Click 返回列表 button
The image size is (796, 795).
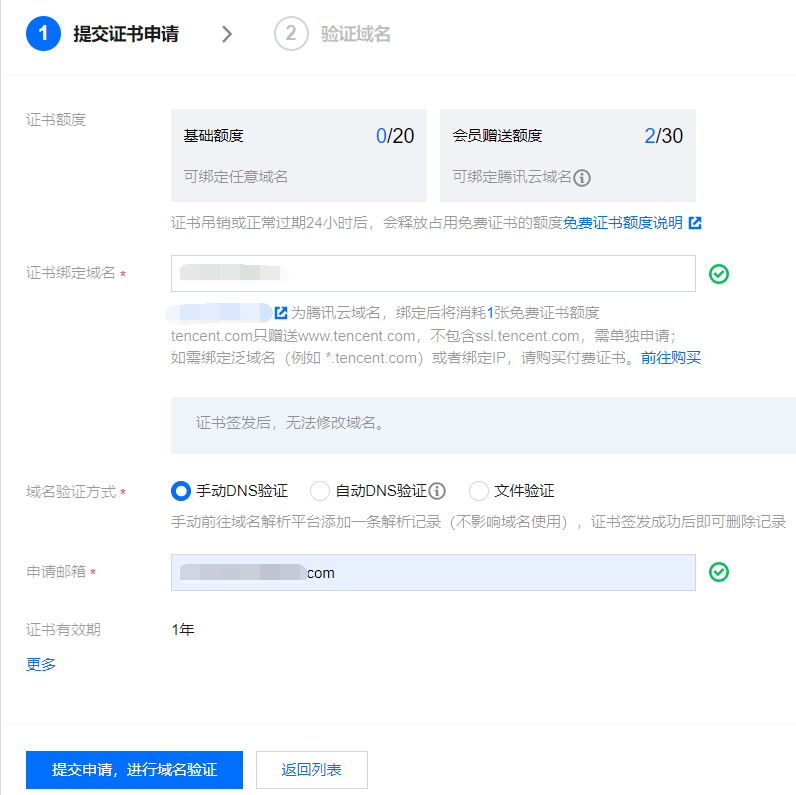tap(312, 770)
